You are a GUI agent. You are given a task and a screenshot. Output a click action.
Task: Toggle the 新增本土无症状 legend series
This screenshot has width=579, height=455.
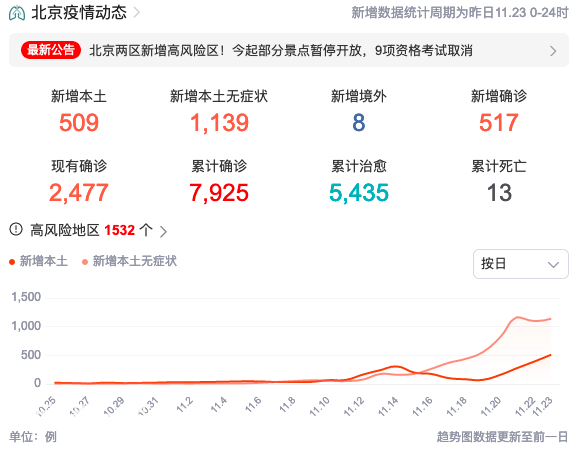pyautogui.click(x=130, y=261)
